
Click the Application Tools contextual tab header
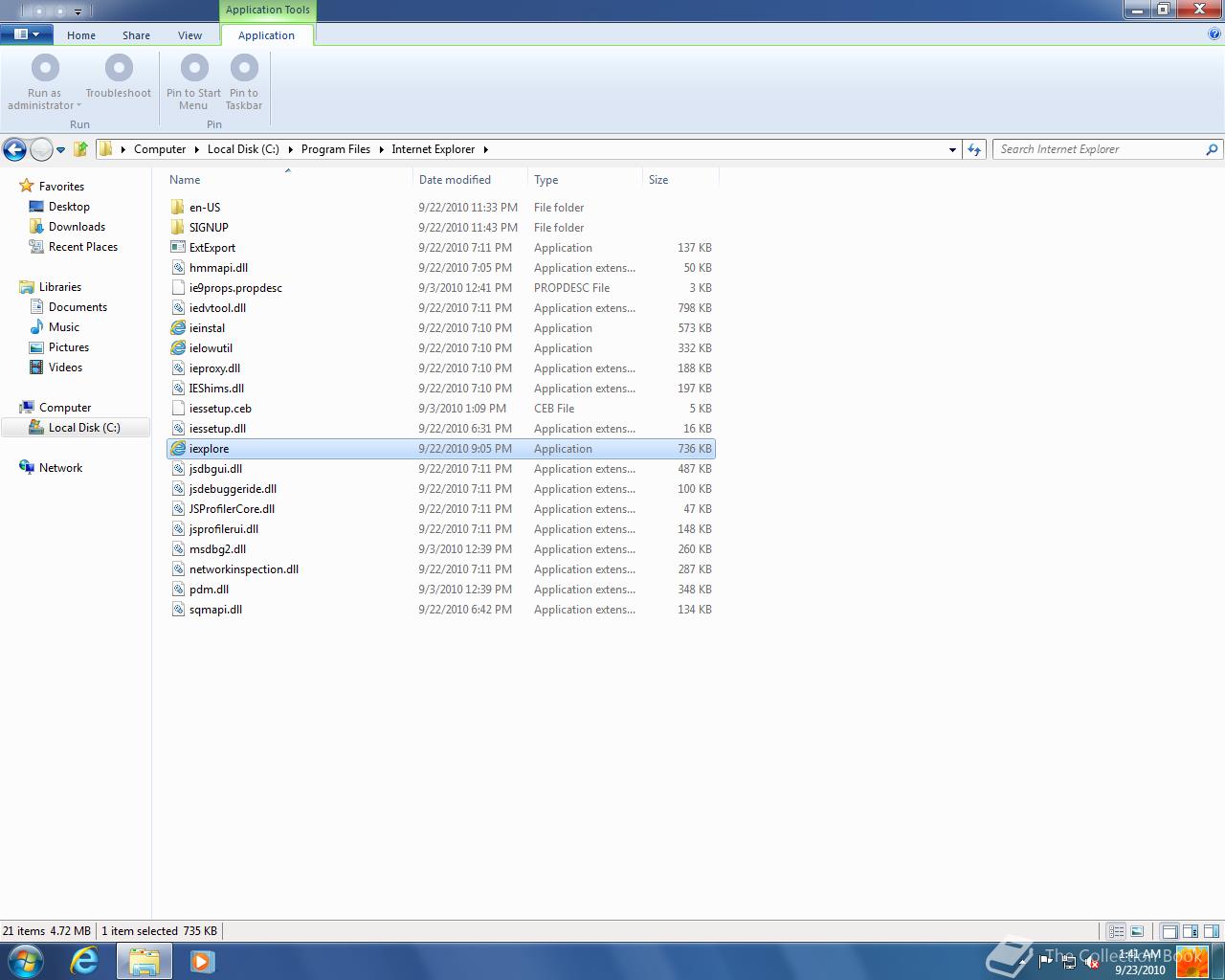click(268, 10)
